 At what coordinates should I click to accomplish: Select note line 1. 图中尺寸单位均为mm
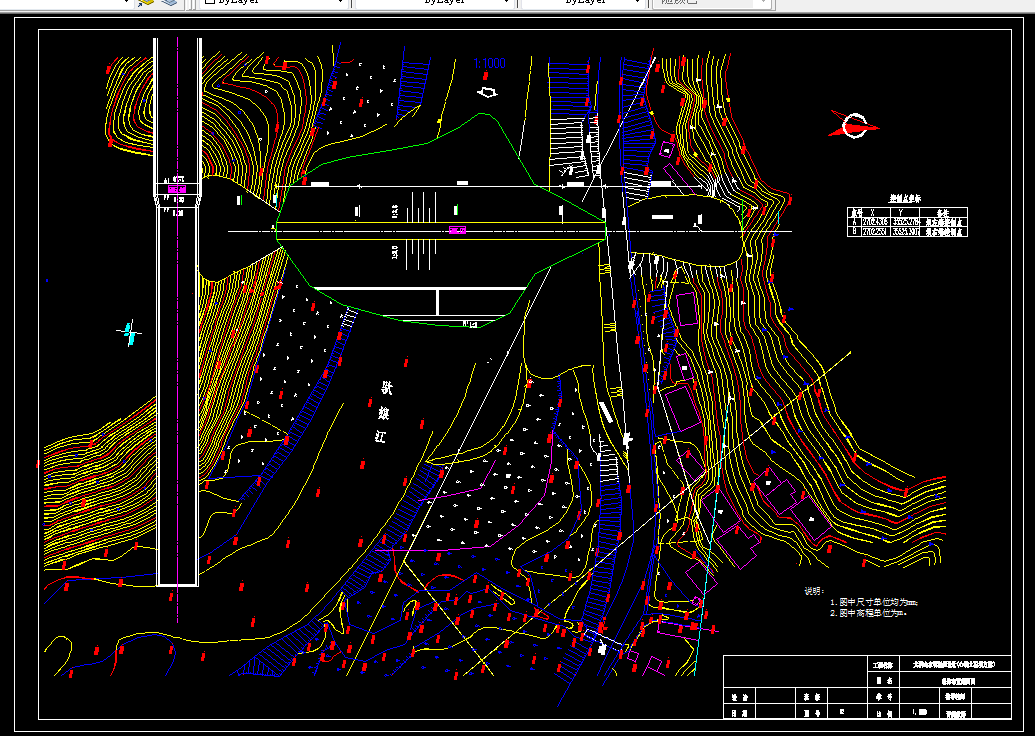coord(875,603)
